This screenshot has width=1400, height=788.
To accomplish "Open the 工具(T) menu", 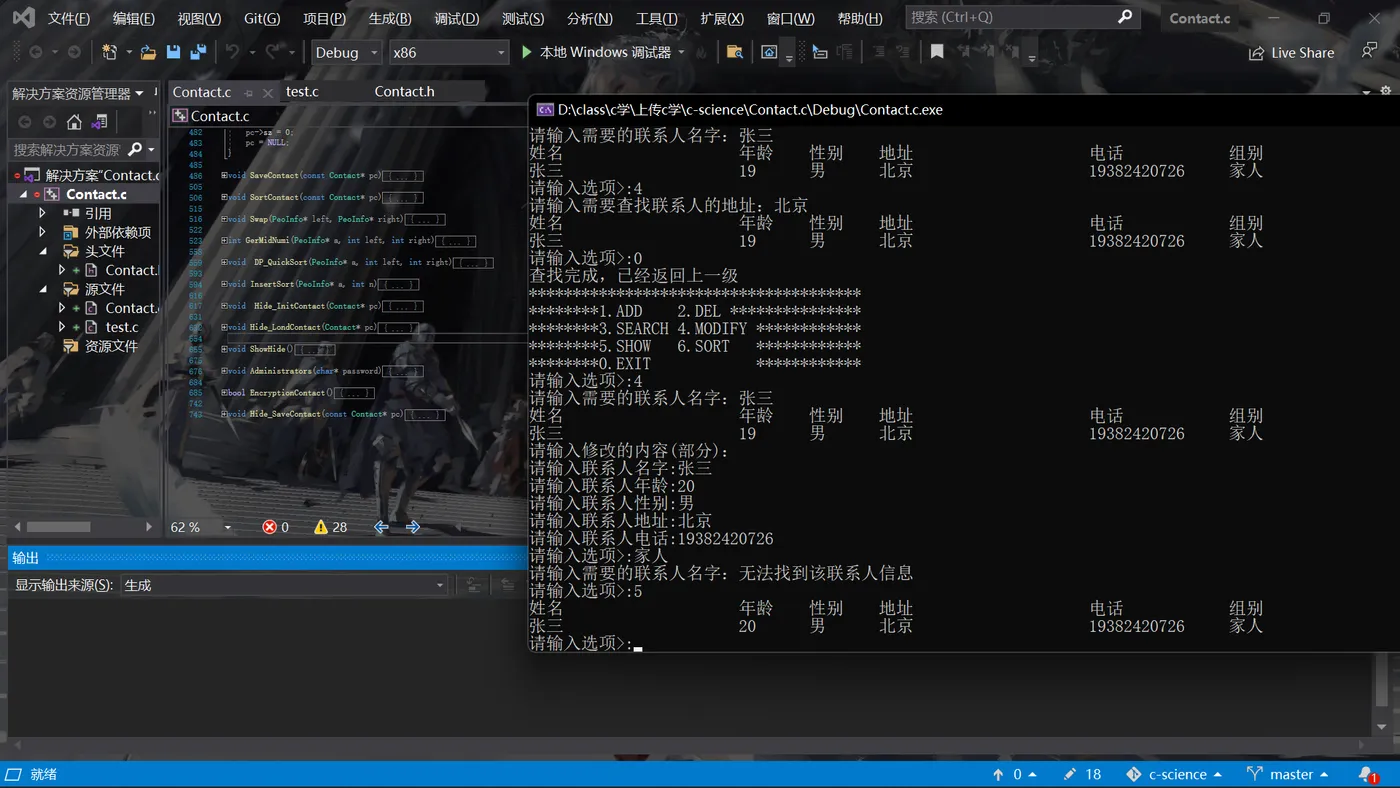I will pyautogui.click(x=656, y=18).
